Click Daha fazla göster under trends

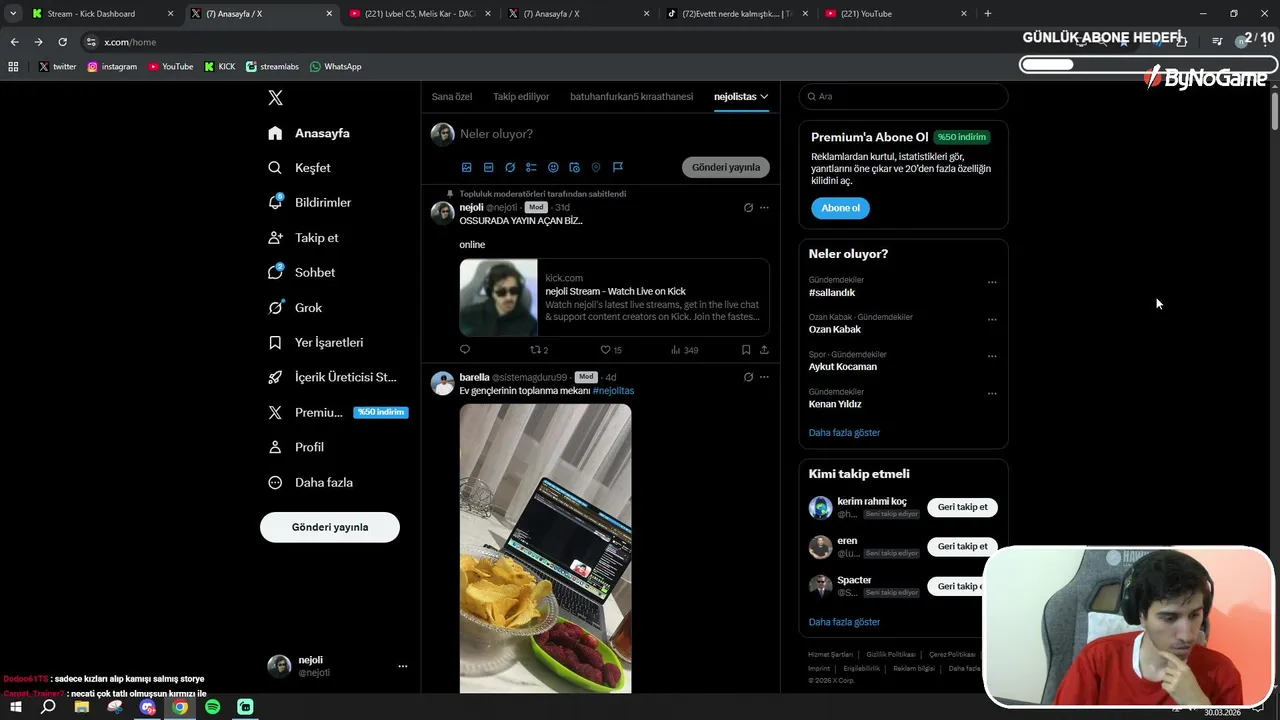coord(844,433)
